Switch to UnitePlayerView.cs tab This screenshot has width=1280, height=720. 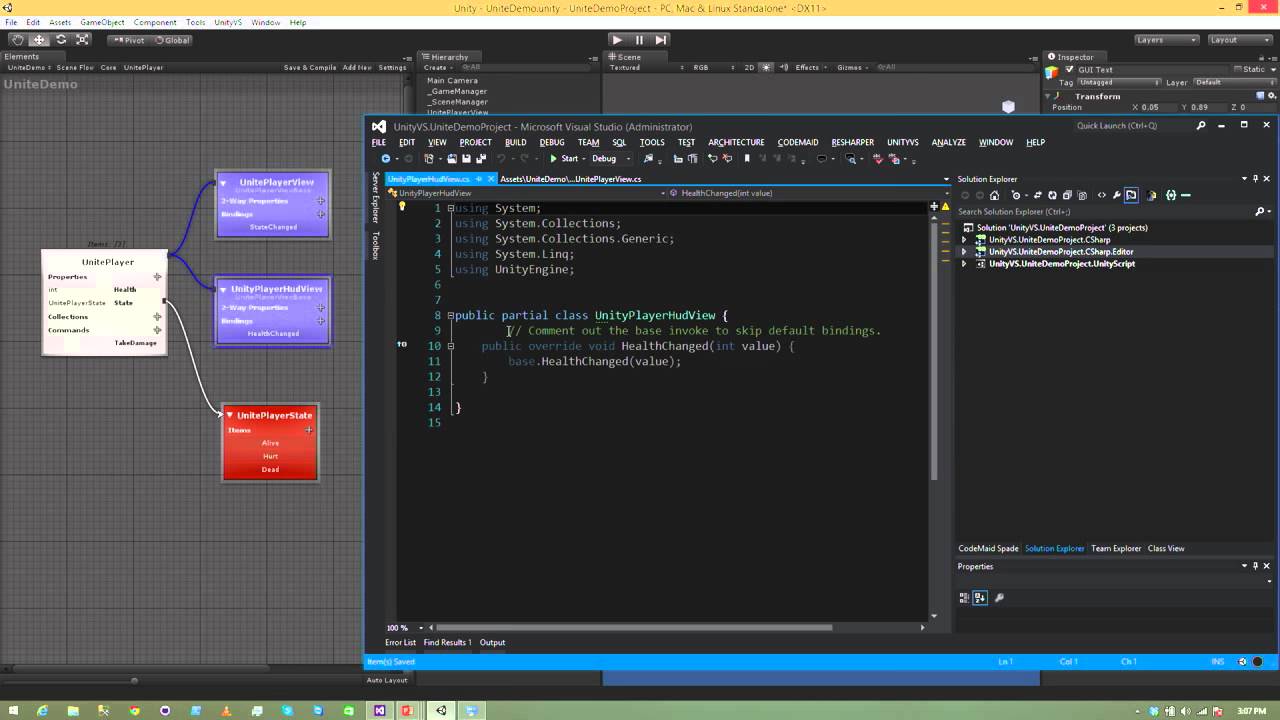pos(571,179)
